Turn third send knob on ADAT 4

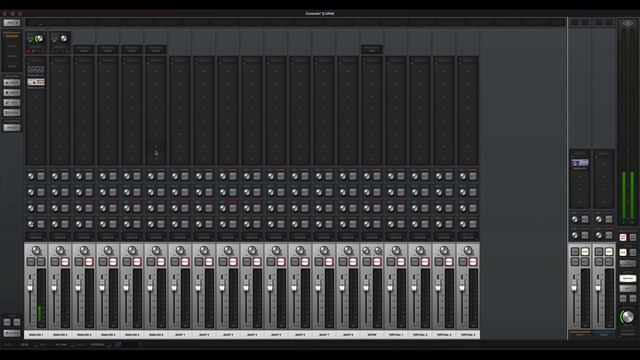click(x=247, y=209)
